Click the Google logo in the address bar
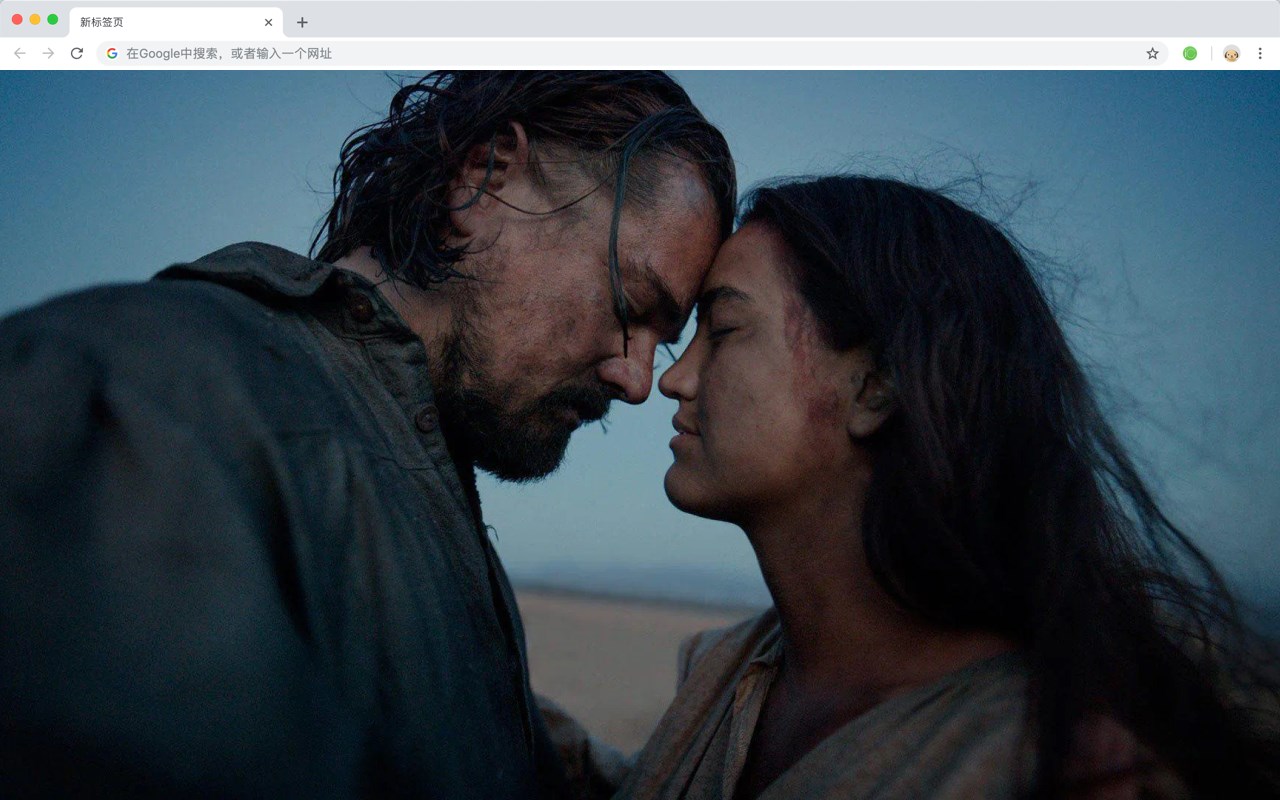1280x800 pixels. point(112,53)
